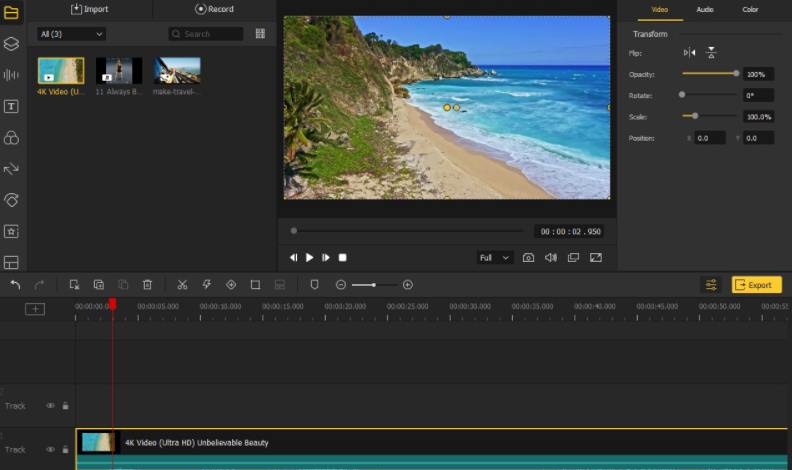Image resolution: width=792 pixels, height=470 pixels.
Task: Expand the Full preview quality dropdown
Action: (x=494, y=258)
